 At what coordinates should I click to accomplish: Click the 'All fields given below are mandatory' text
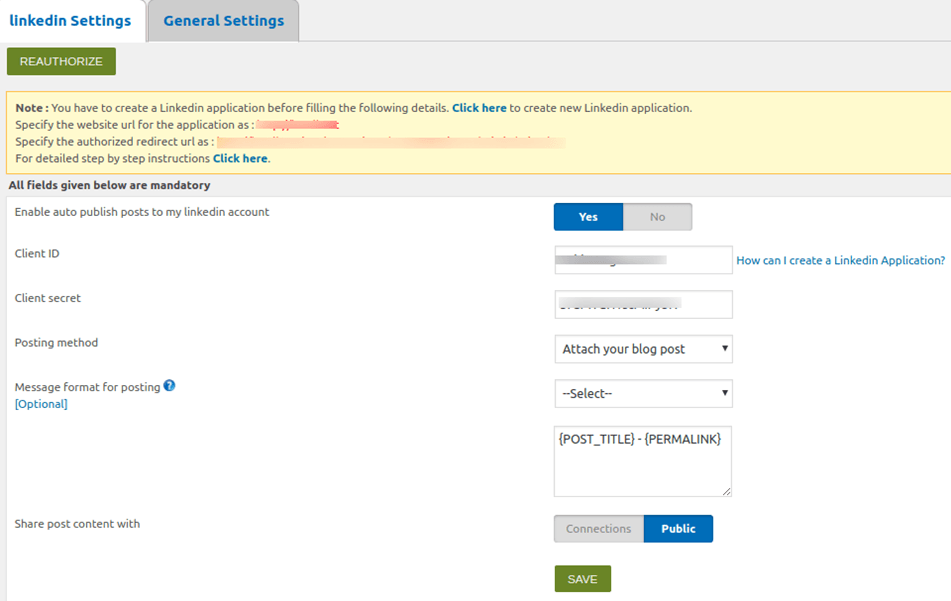click(x=109, y=185)
